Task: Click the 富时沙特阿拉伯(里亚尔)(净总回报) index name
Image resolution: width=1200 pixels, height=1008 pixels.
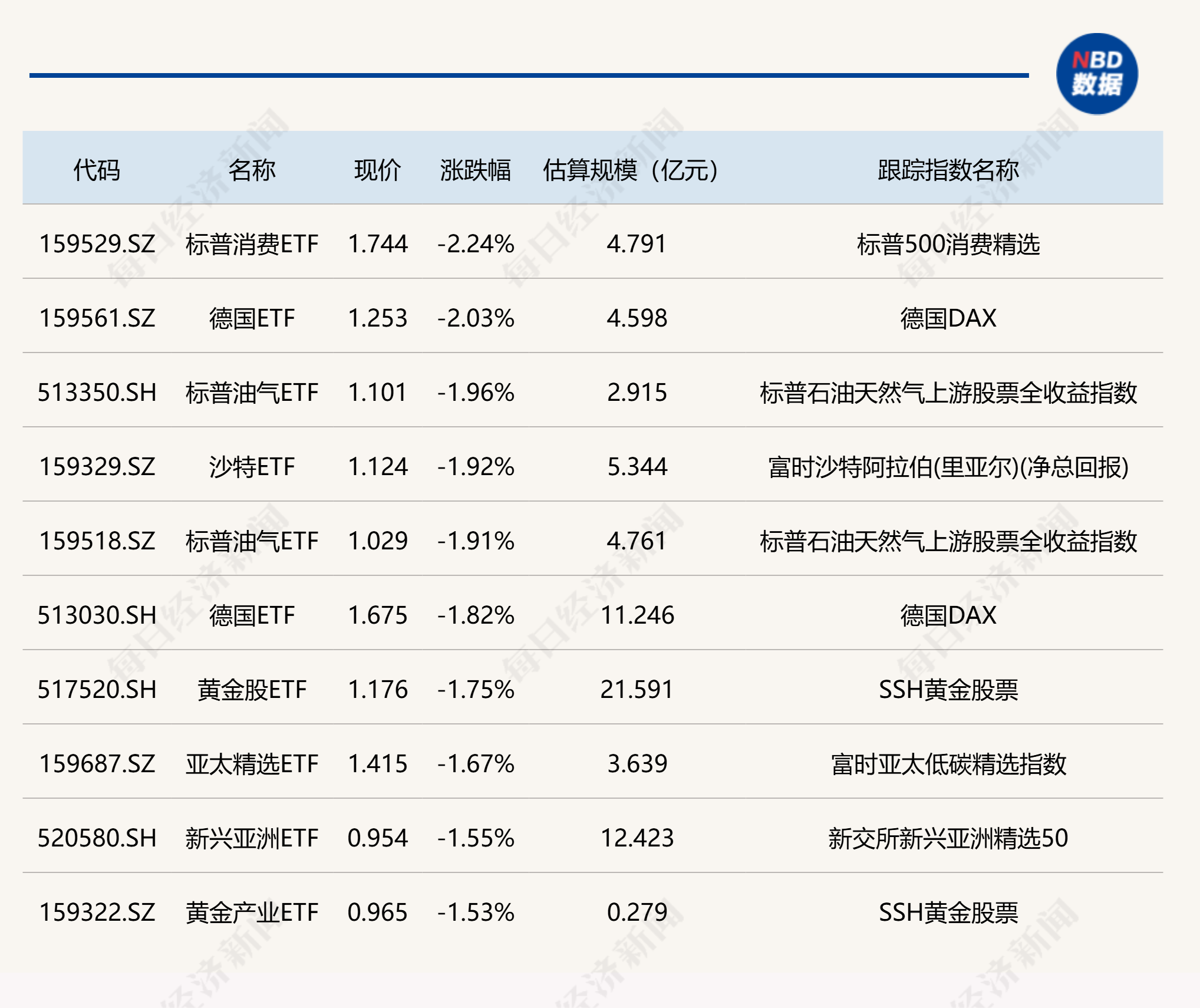Action: [948, 467]
